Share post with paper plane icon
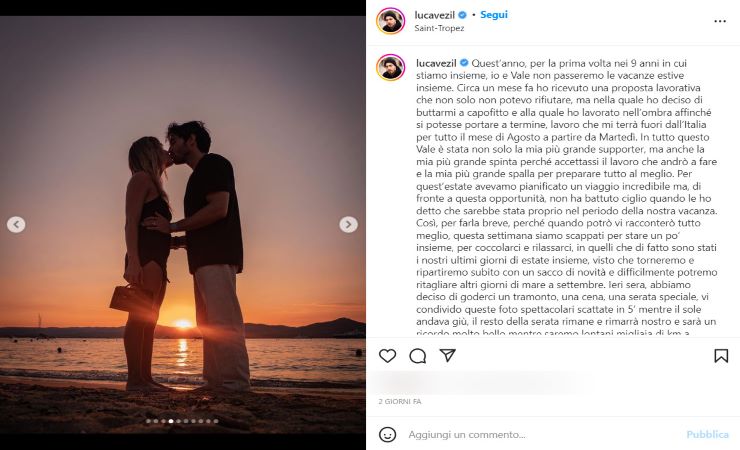The width and height of the screenshot is (740, 450). [447, 356]
